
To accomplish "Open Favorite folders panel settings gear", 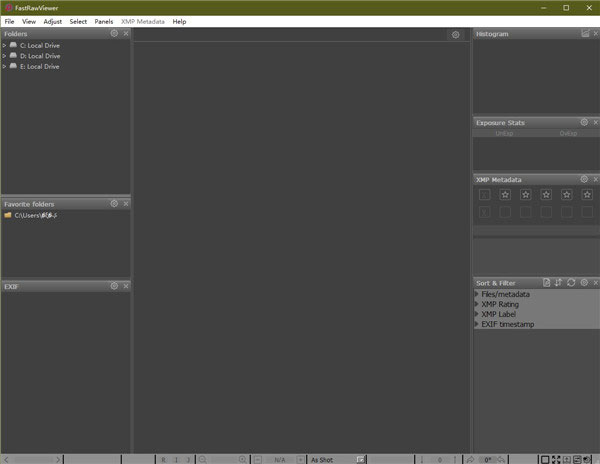I will click(x=114, y=204).
